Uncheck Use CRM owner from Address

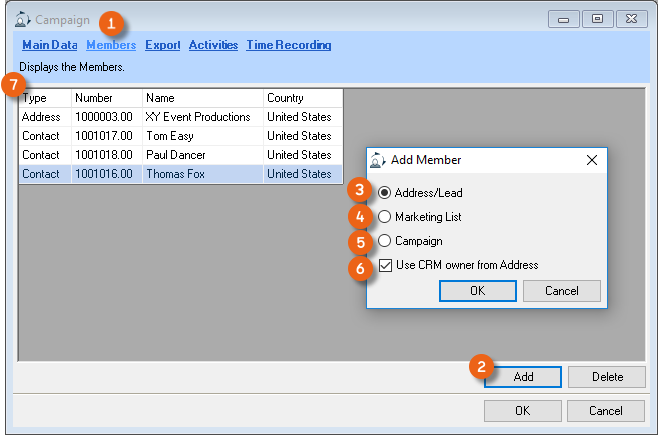pyautogui.click(x=386, y=265)
